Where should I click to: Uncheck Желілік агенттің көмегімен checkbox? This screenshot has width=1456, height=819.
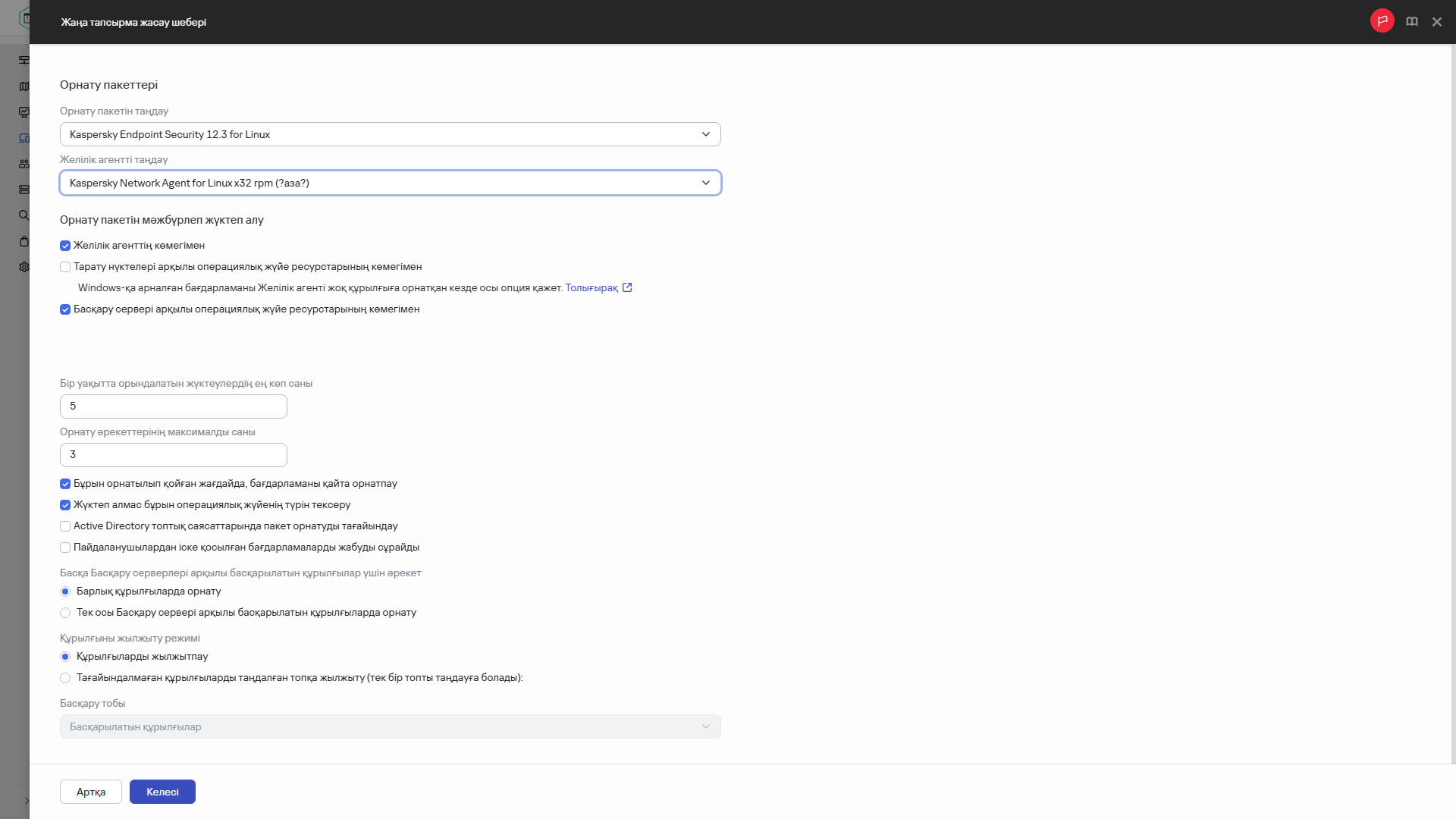(65, 246)
